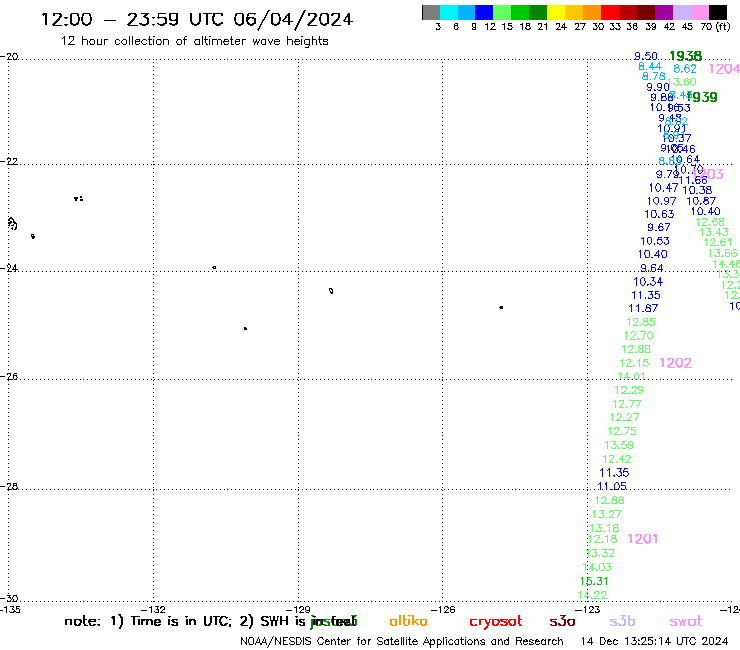
Task: Click the wave height reading 12.29
Action: coord(629,390)
